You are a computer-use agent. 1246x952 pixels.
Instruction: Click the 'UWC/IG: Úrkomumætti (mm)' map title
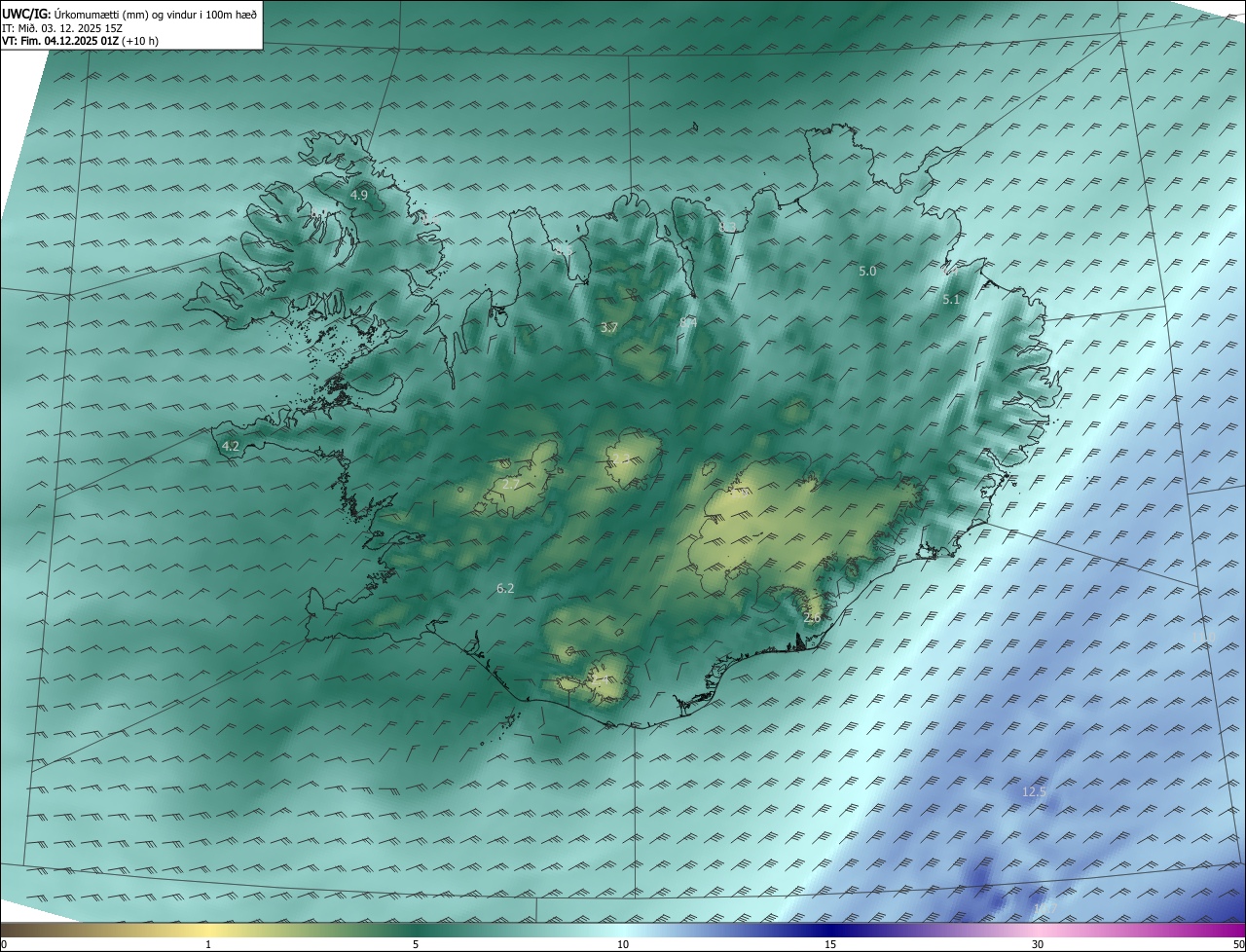point(129,14)
